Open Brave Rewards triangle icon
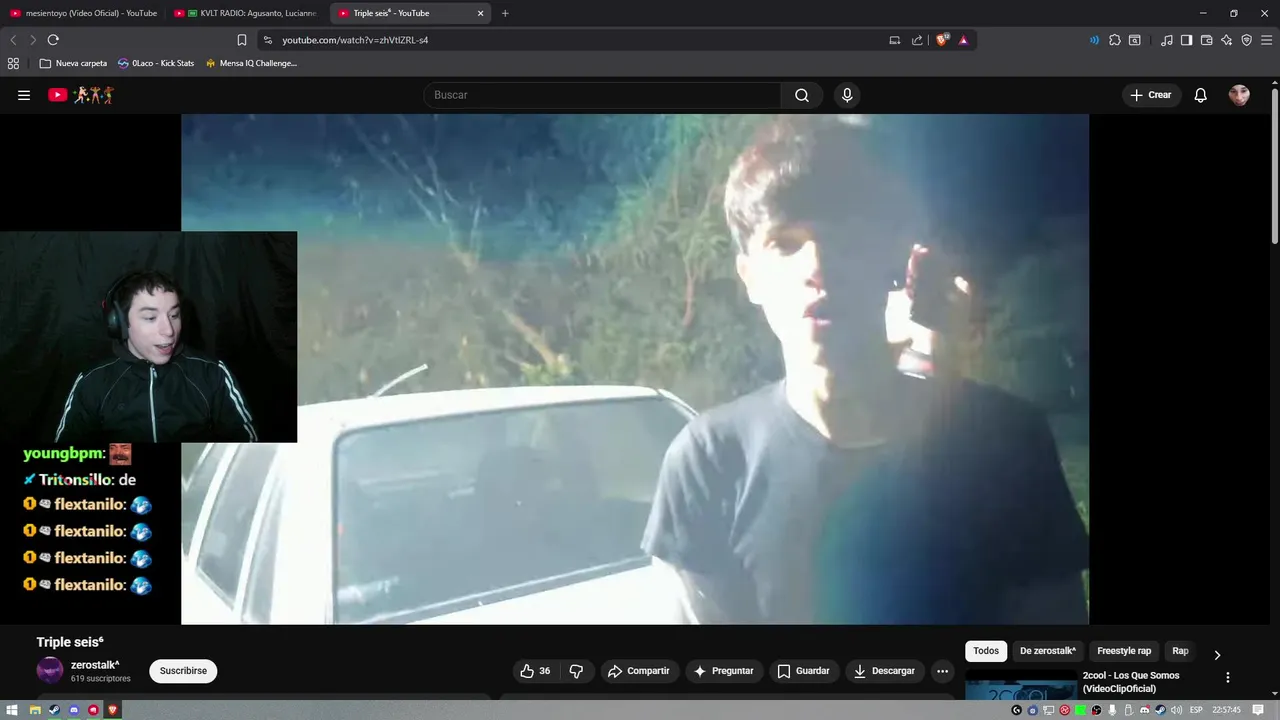 (x=963, y=40)
